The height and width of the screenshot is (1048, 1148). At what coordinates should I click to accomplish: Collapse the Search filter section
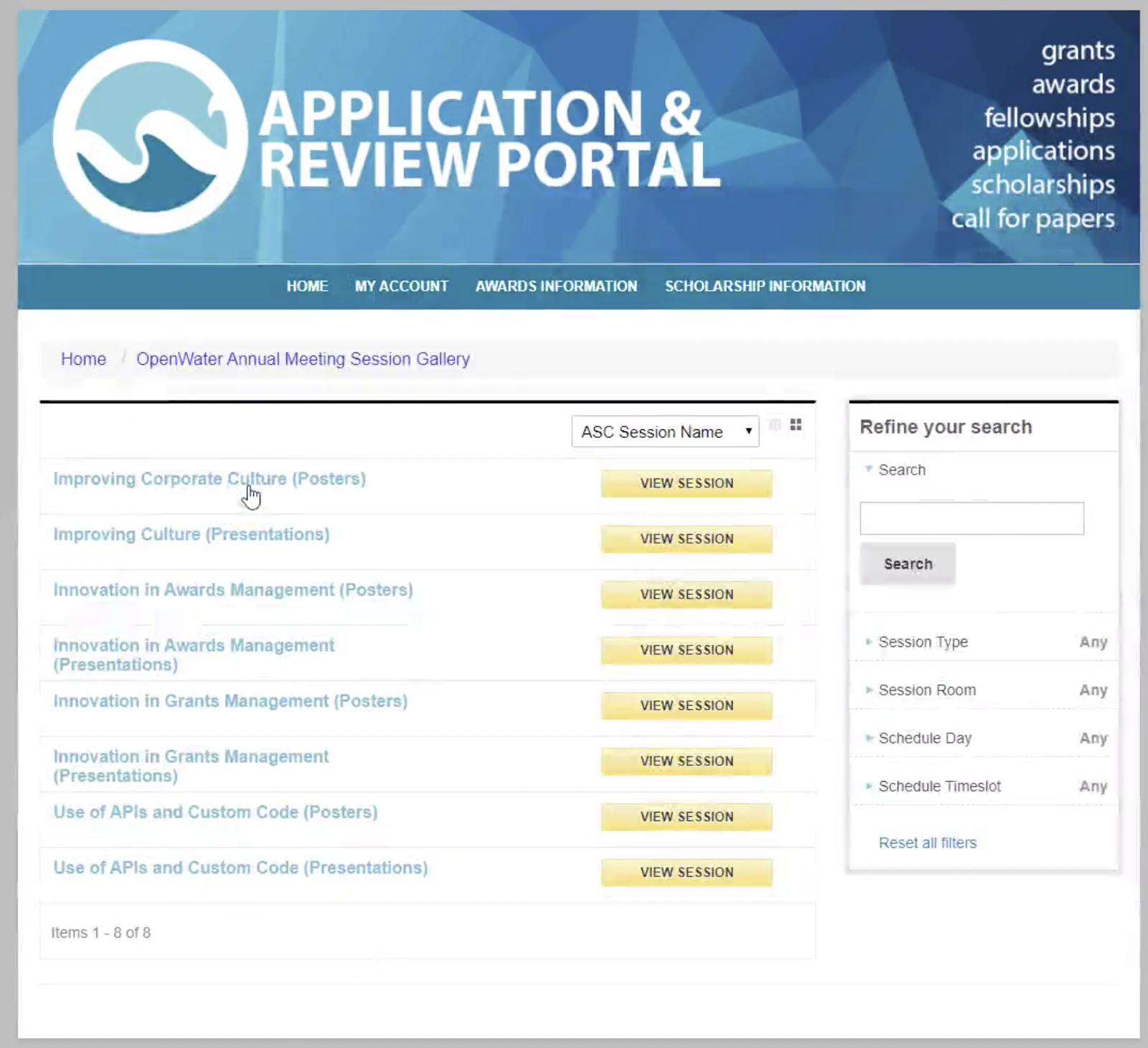pyautogui.click(x=901, y=469)
